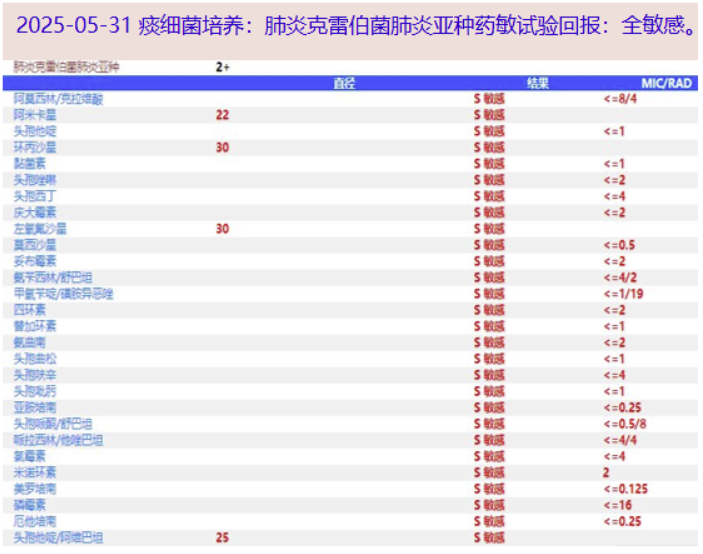Click the 美罗培南 drug name
This screenshot has width=703, height=554.
point(35,489)
